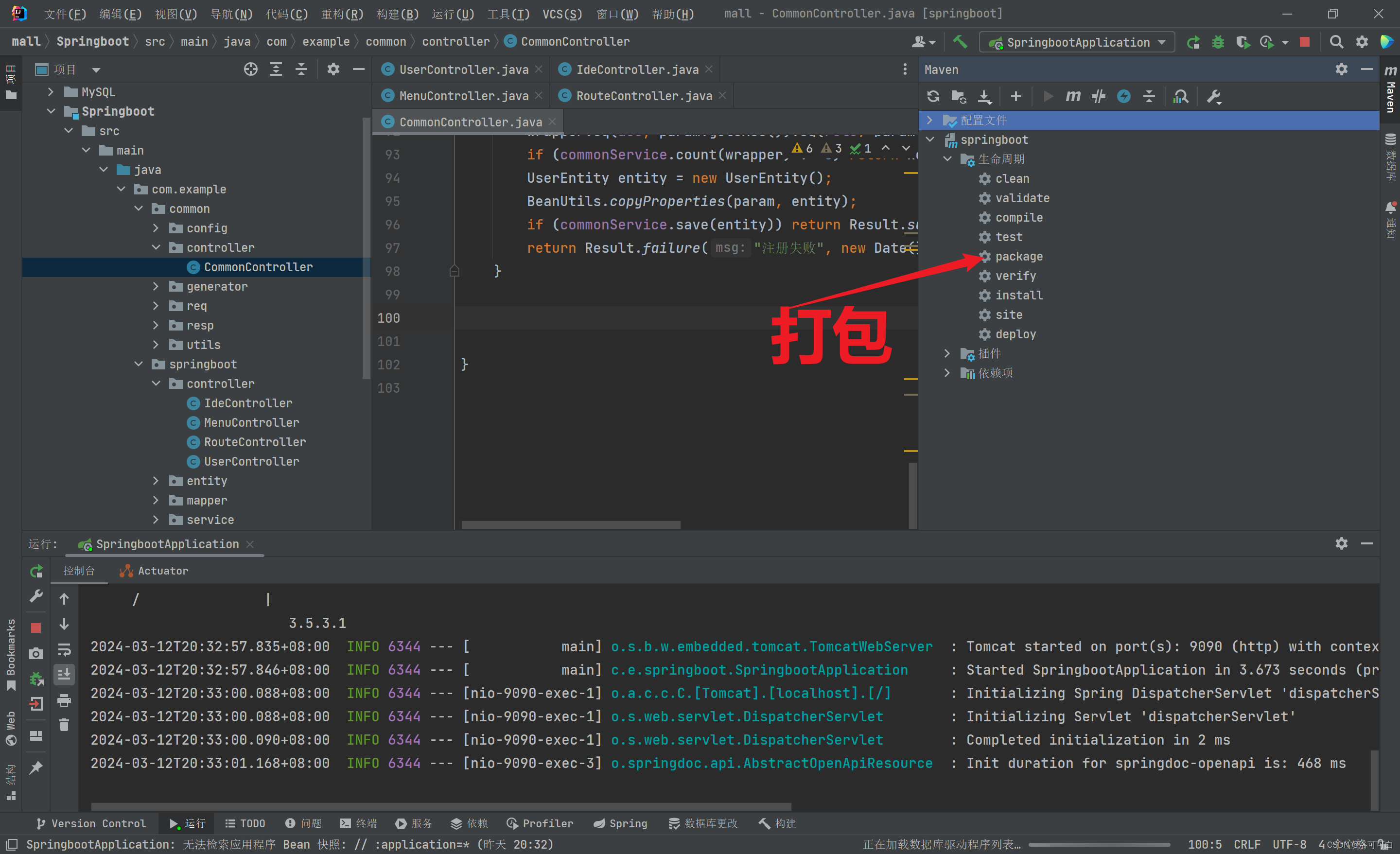
Task: Open Maven settings wrench icon
Action: point(1214,97)
